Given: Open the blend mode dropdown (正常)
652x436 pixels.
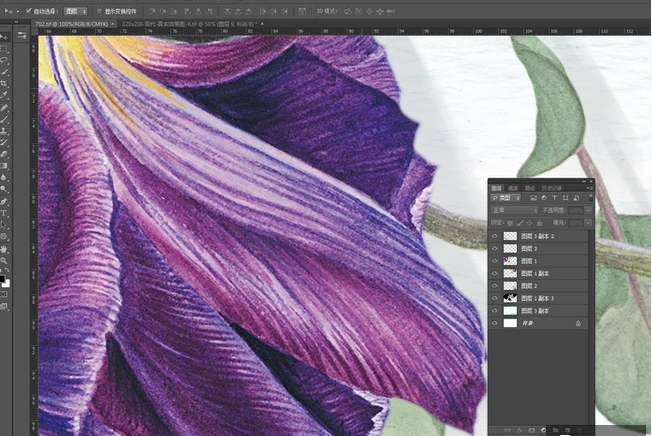Looking at the screenshot, I should point(515,210).
